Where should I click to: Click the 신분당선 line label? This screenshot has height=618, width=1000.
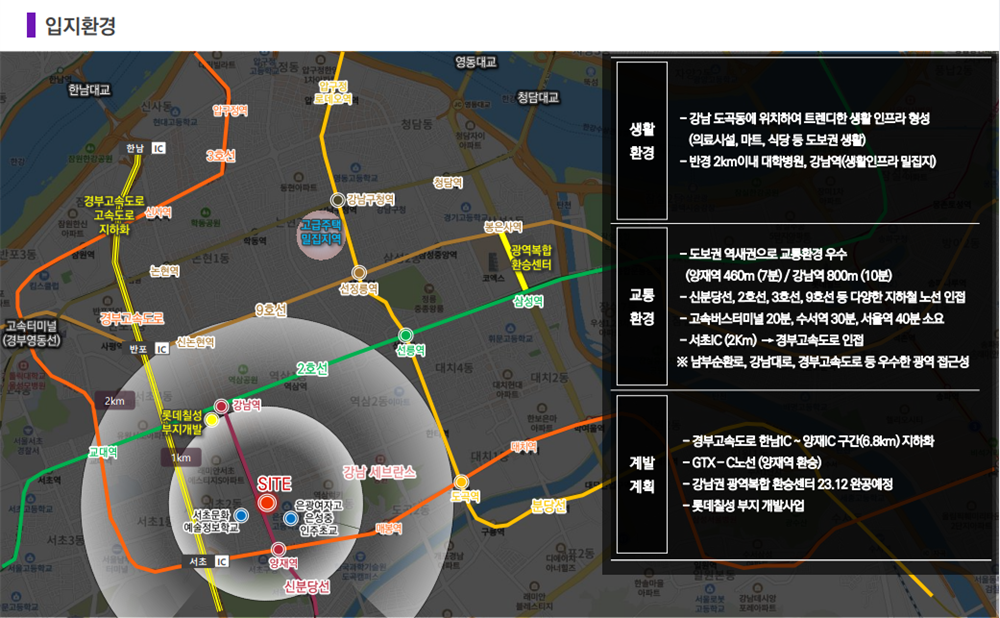[307, 587]
